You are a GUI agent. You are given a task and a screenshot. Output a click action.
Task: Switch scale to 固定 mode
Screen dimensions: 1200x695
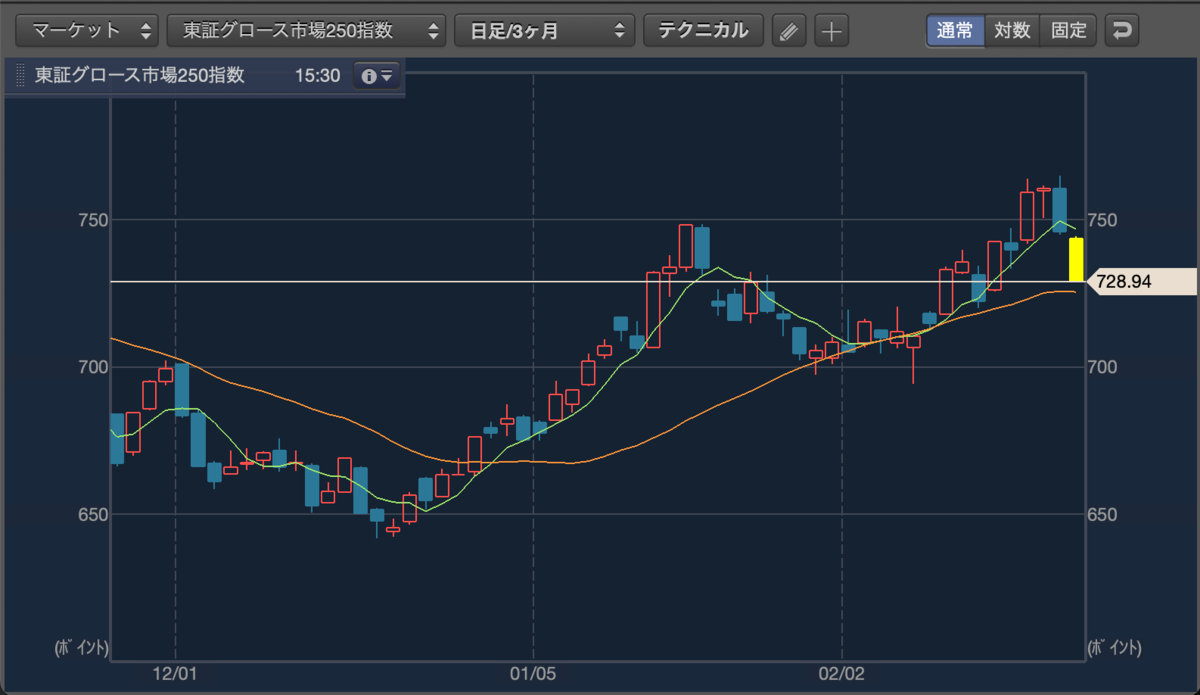tap(1068, 30)
